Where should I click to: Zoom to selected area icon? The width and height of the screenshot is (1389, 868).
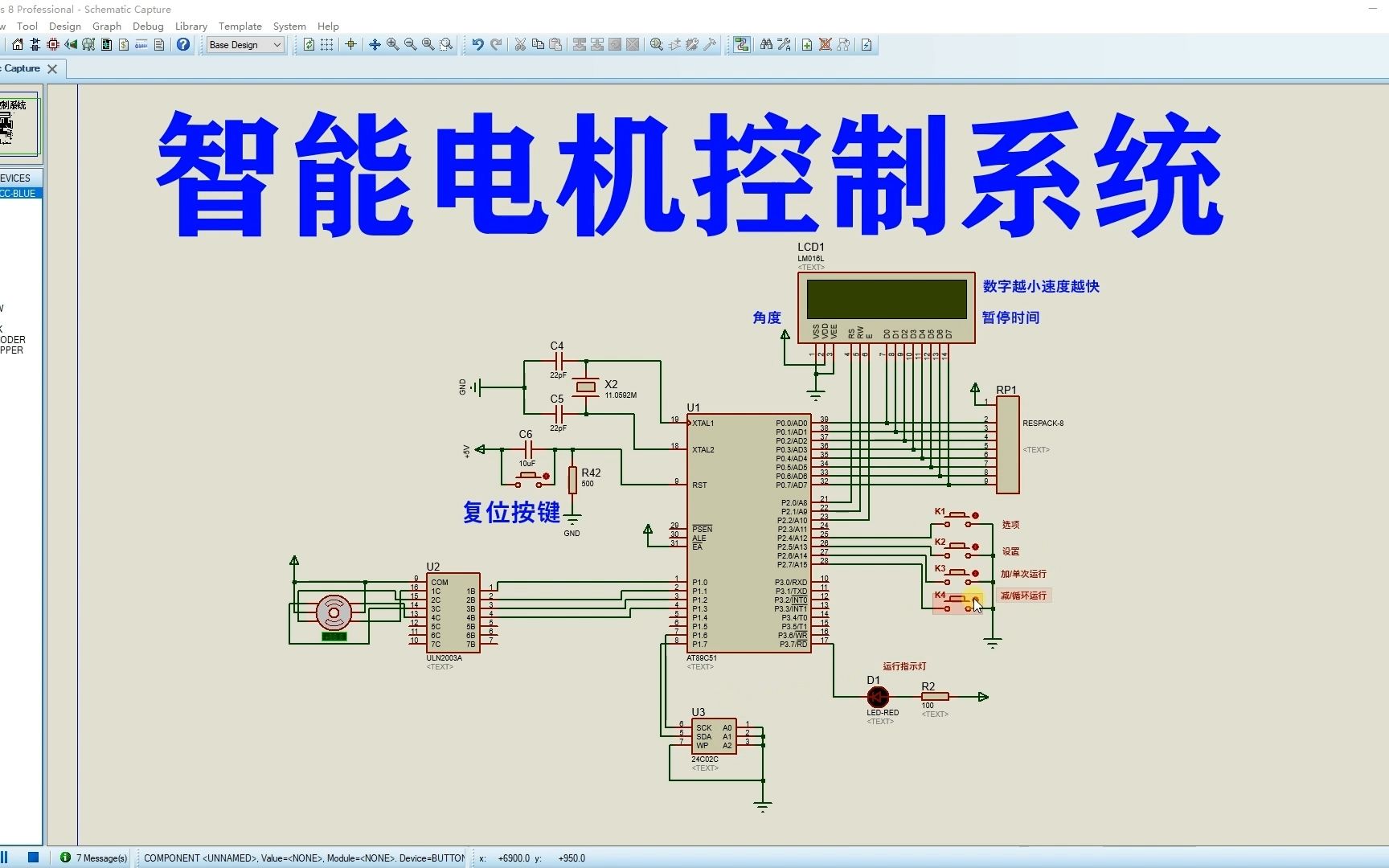tap(446, 45)
